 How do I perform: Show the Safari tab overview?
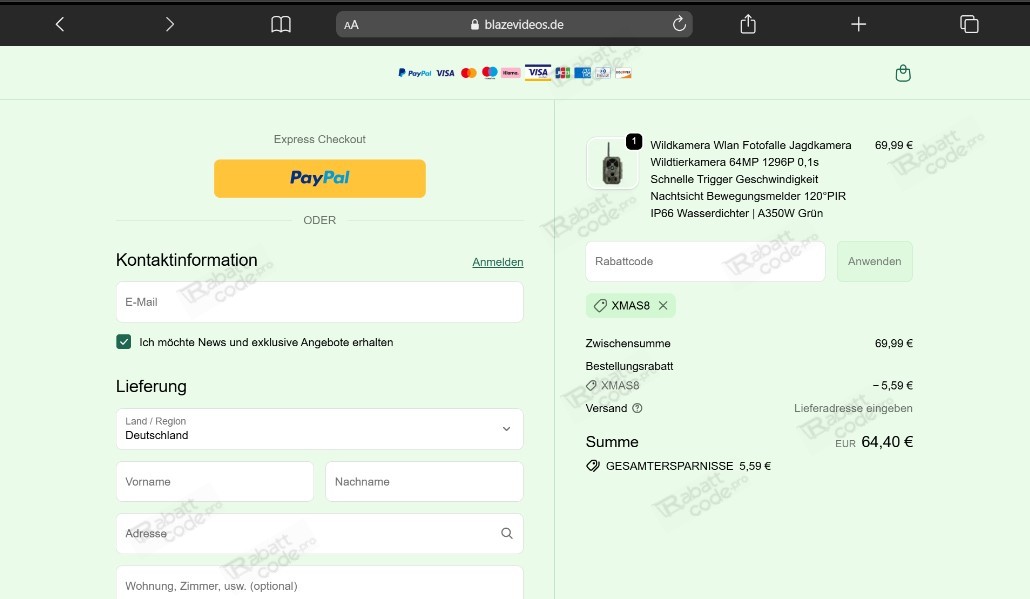968,24
